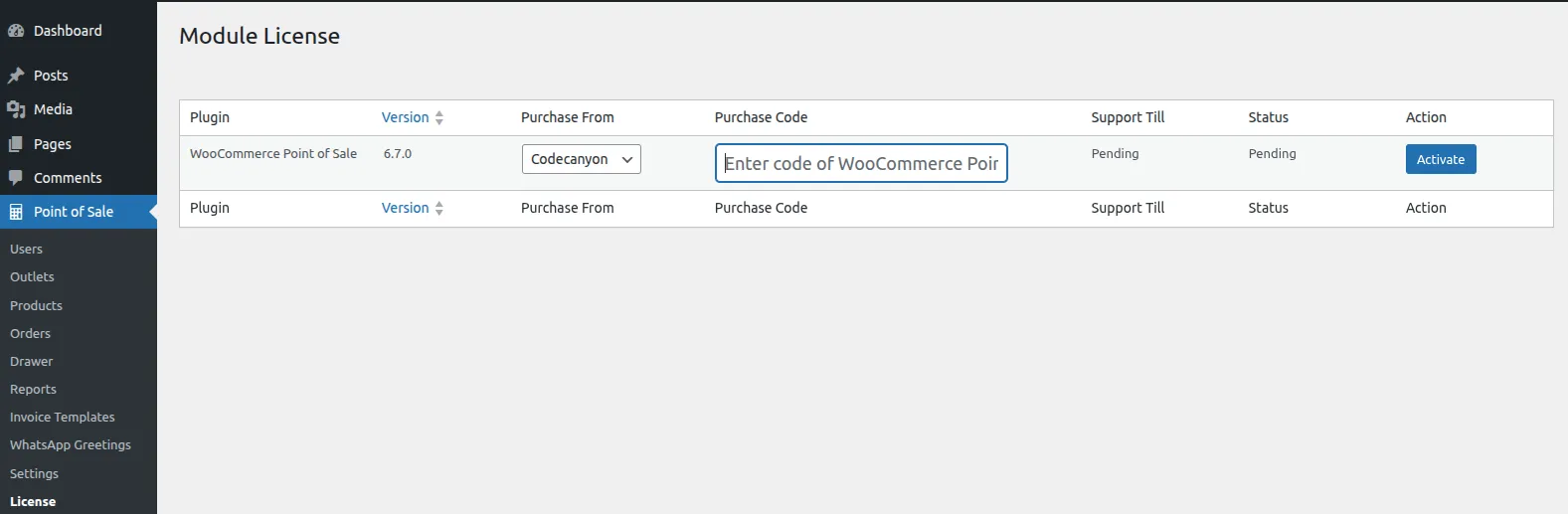The height and width of the screenshot is (514, 1568).
Task: Click the Point of Sale calculator icon
Action: pyautogui.click(x=16, y=212)
